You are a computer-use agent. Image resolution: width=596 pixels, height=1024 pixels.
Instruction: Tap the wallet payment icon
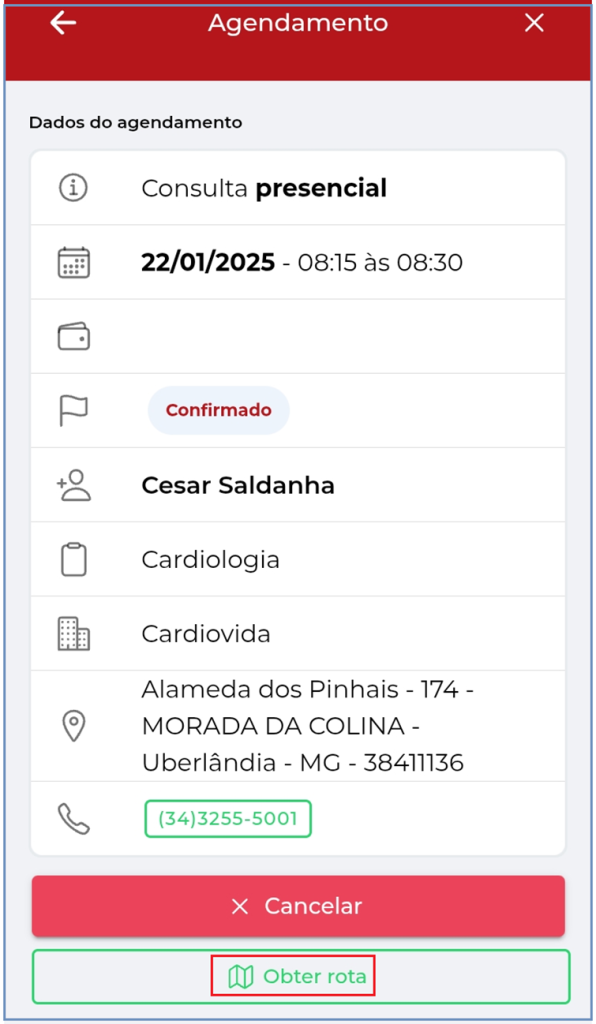(x=74, y=336)
